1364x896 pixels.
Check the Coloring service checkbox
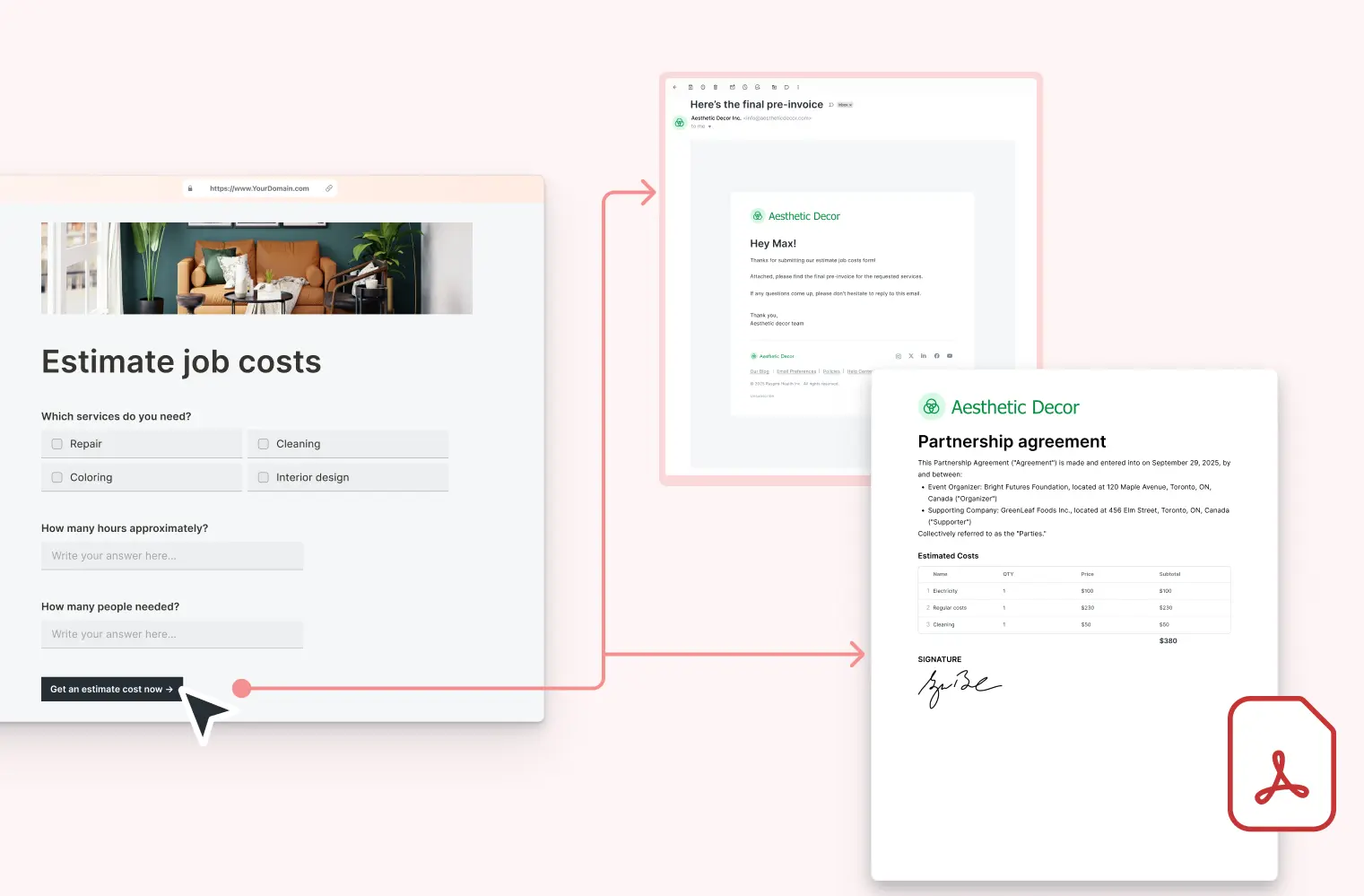[x=57, y=477]
